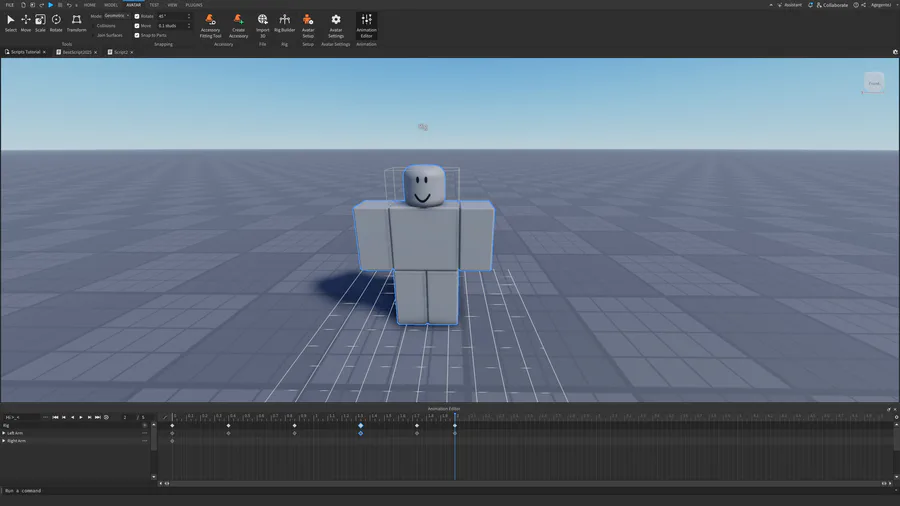Switch to the HOME ribbon tab
900x506 pixels.
click(90, 5)
